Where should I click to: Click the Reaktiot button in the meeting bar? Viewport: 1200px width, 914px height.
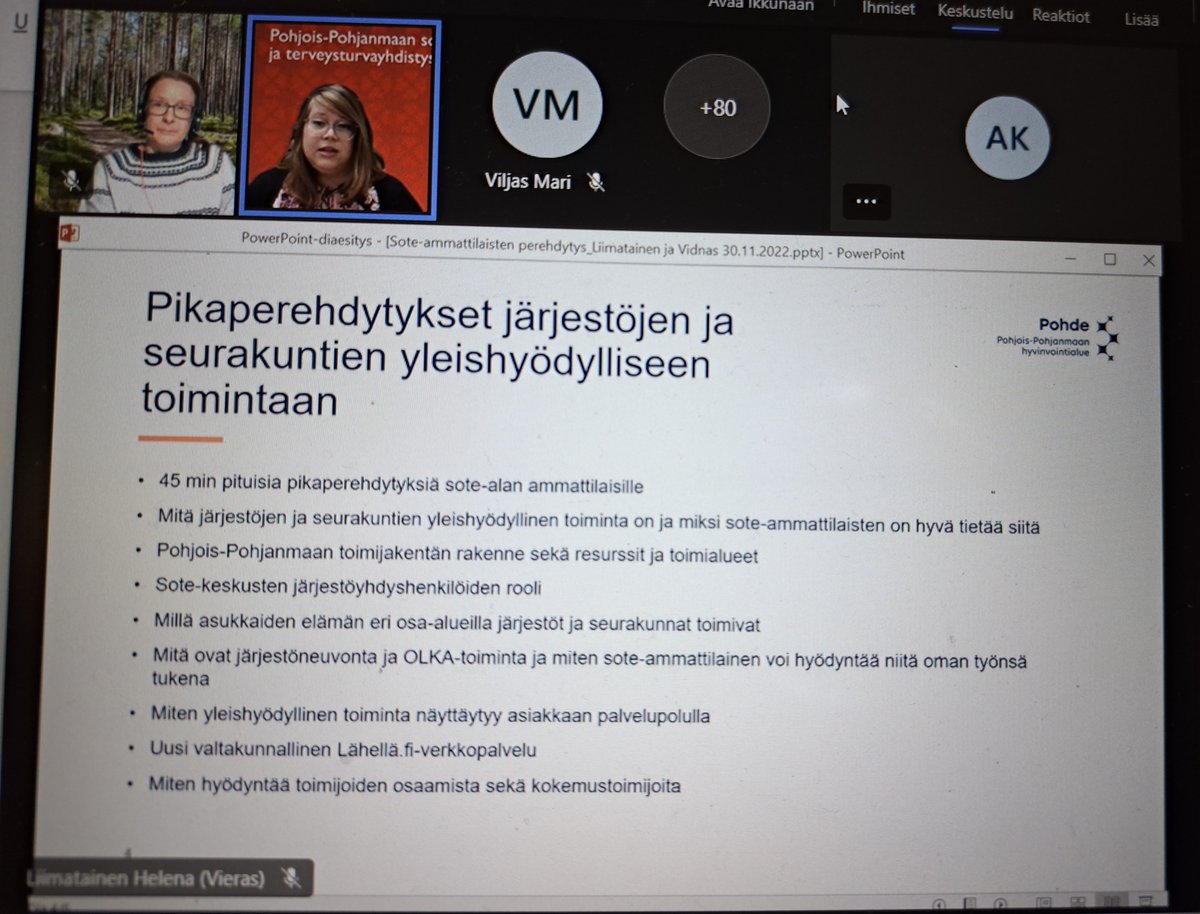click(1061, 16)
